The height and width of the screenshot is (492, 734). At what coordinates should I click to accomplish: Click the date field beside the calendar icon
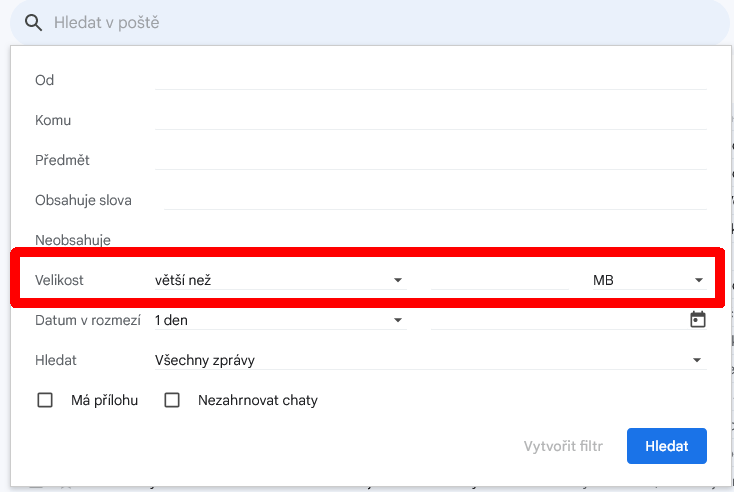coord(555,320)
